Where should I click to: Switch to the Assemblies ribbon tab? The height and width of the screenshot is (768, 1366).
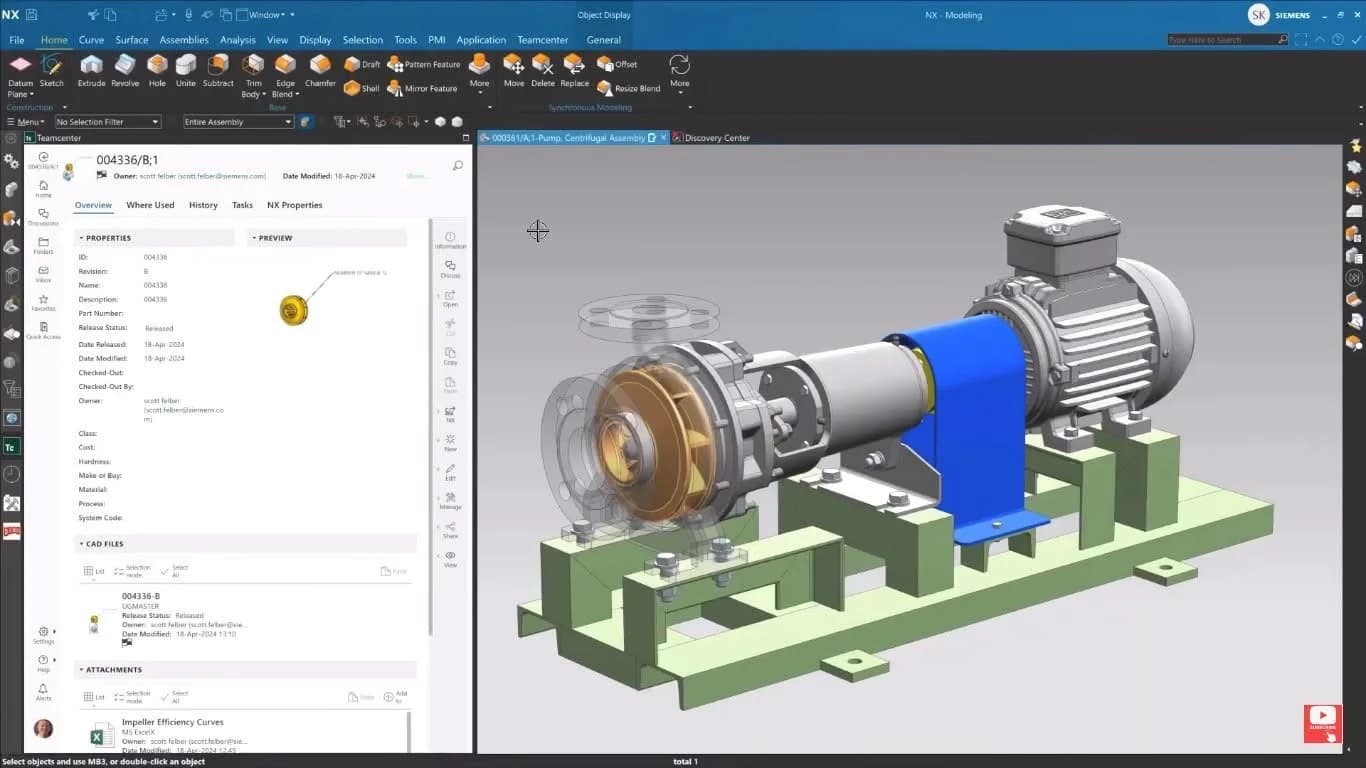coord(184,40)
